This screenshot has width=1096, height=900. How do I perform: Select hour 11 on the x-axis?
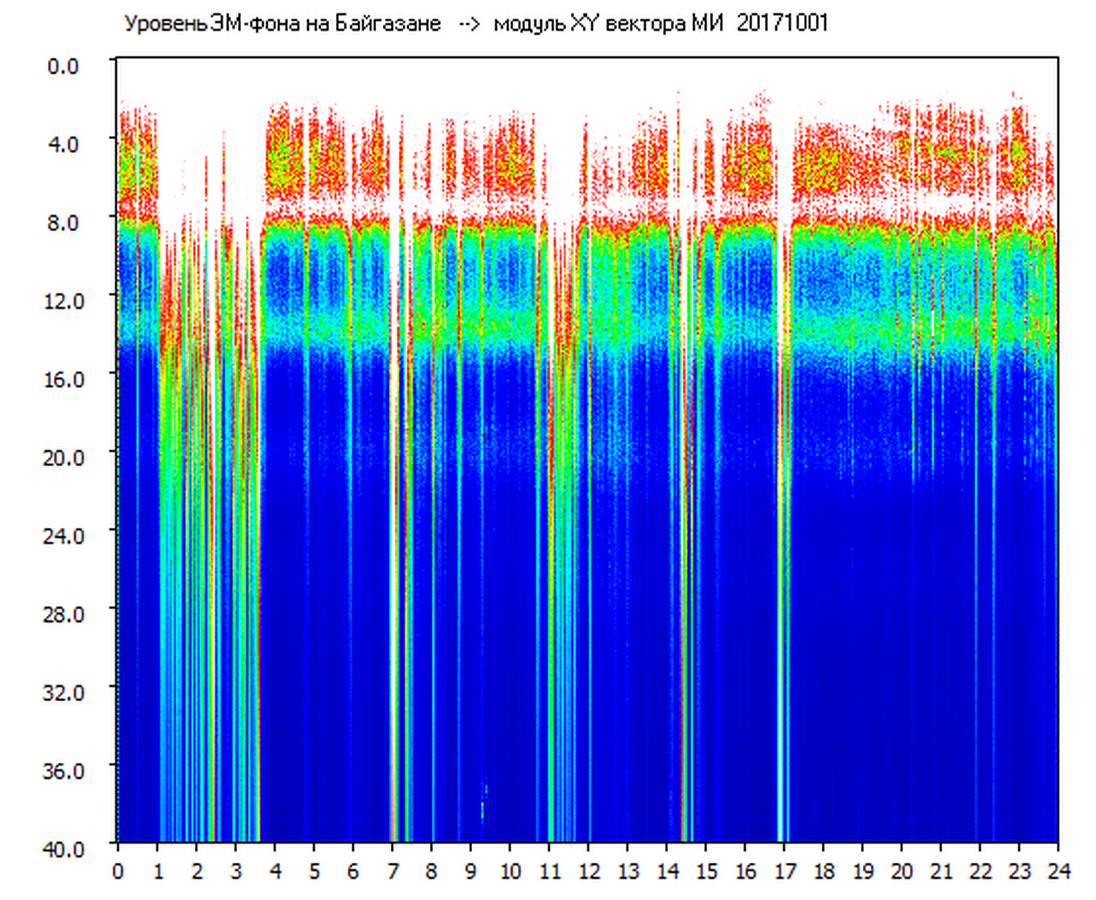pos(549,870)
